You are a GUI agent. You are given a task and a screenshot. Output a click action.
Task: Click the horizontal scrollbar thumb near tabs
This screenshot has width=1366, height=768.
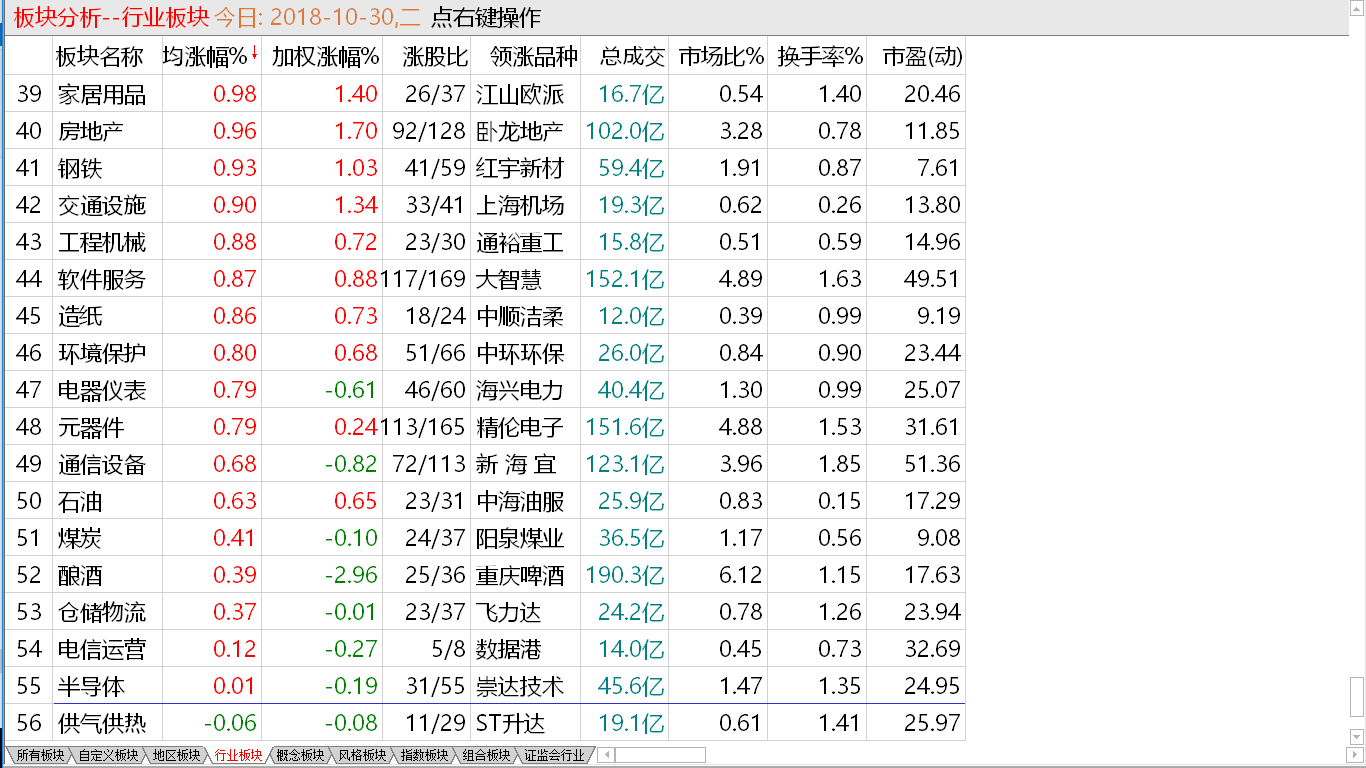tap(660, 755)
